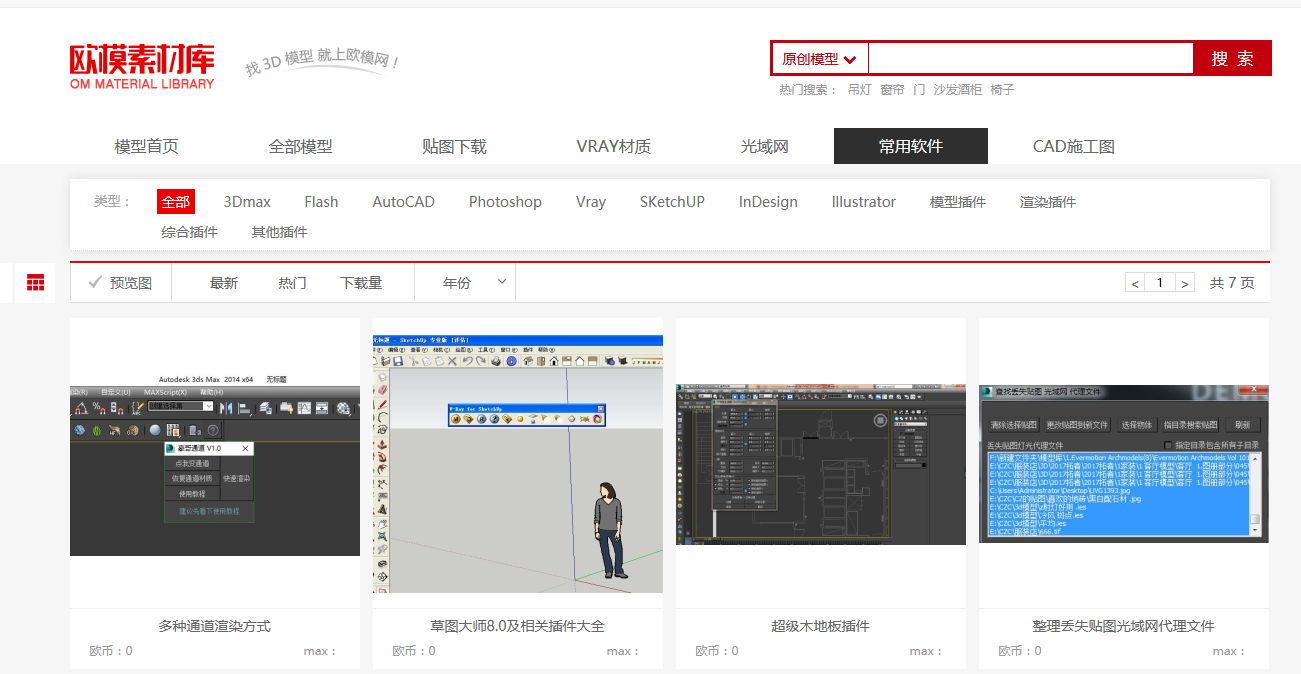
Task: Open the 贴图下载 tab
Action: [x=454, y=146]
